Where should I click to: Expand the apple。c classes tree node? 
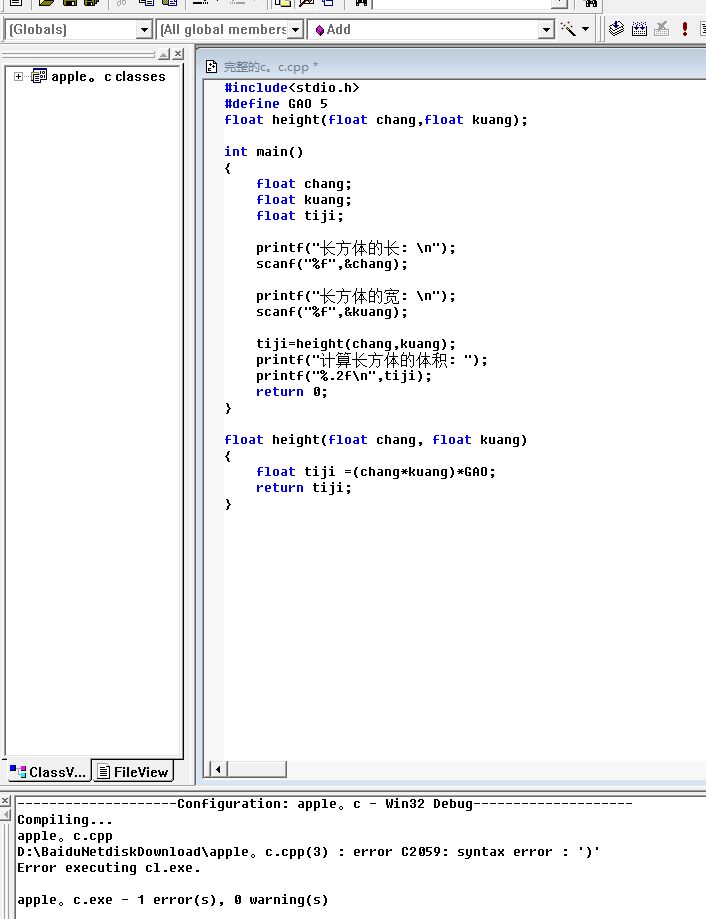pyautogui.click(x=18, y=77)
